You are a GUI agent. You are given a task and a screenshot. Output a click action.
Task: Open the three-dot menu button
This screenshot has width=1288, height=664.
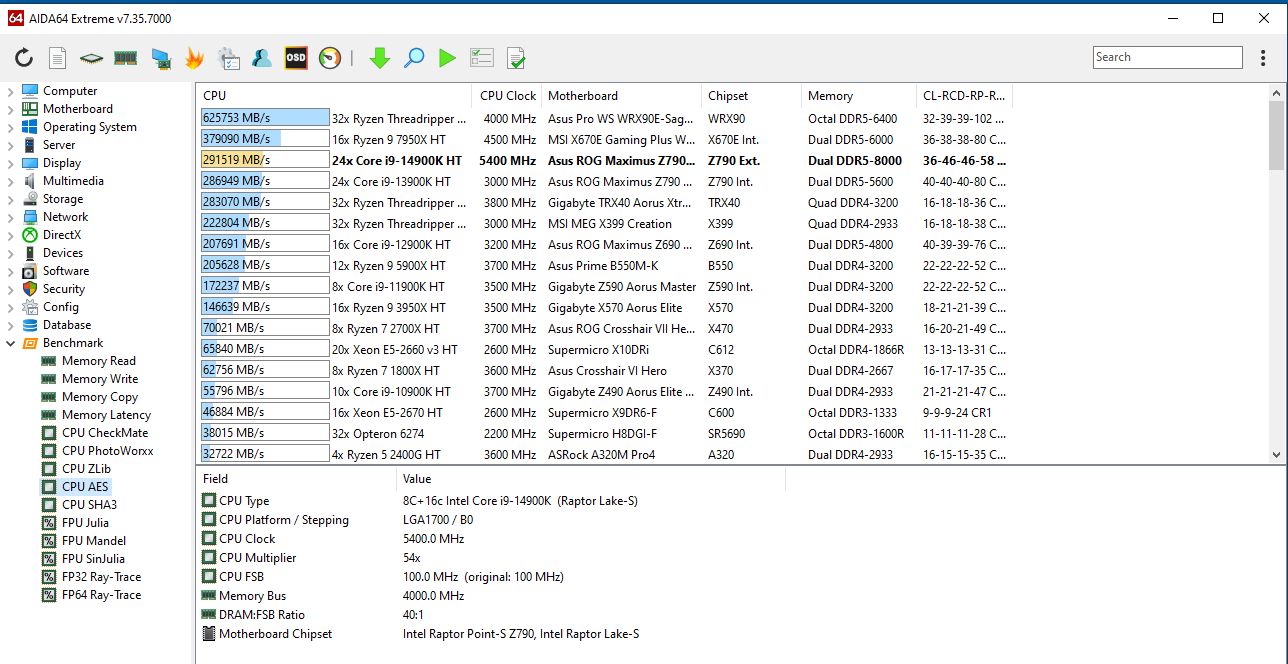point(1263,58)
